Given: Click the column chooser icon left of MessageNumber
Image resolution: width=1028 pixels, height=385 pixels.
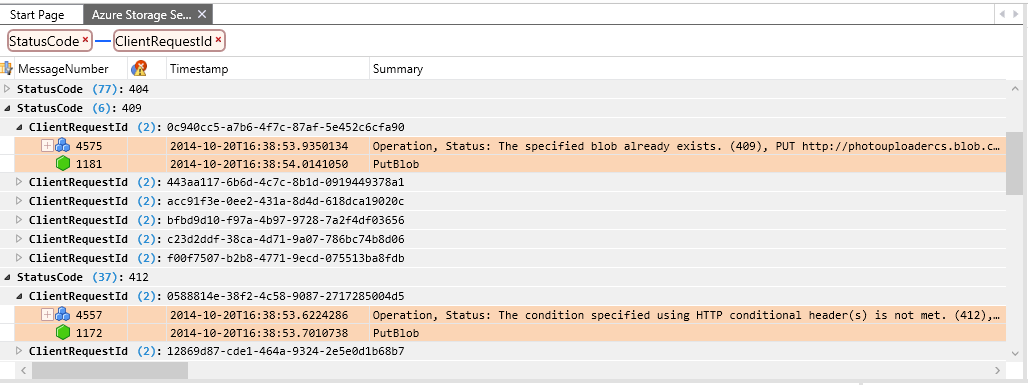Looking at the screenshot, I should pyautogui.click(x=6, y=68).
